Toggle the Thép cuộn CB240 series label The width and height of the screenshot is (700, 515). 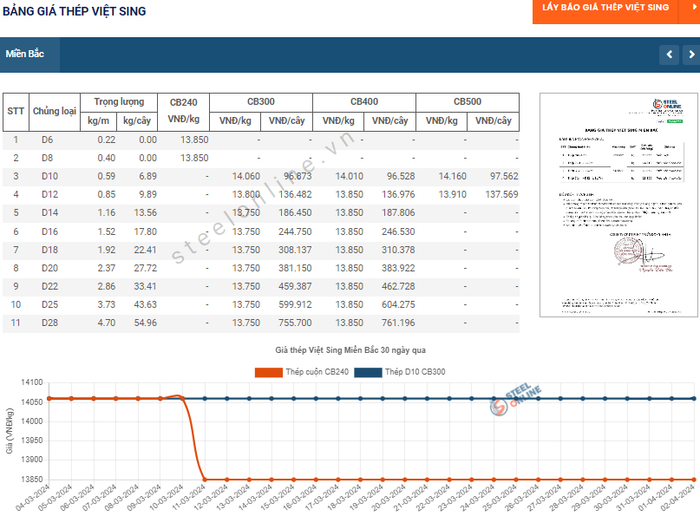316,372
